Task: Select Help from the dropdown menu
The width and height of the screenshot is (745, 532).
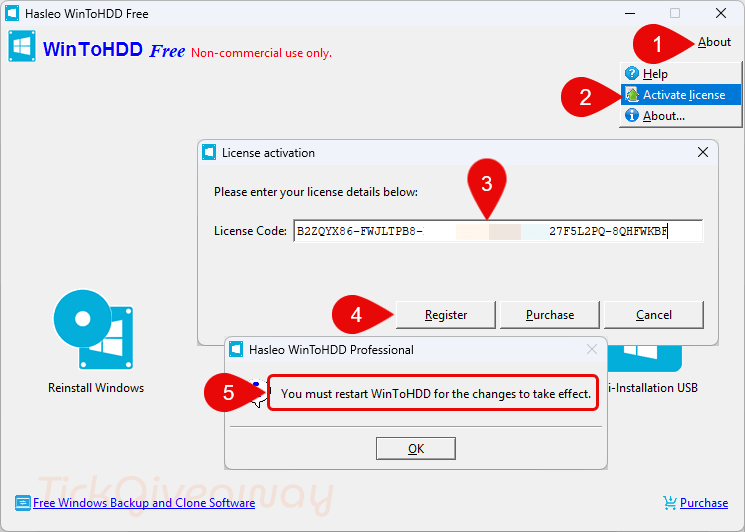Action: coord(680,74)
